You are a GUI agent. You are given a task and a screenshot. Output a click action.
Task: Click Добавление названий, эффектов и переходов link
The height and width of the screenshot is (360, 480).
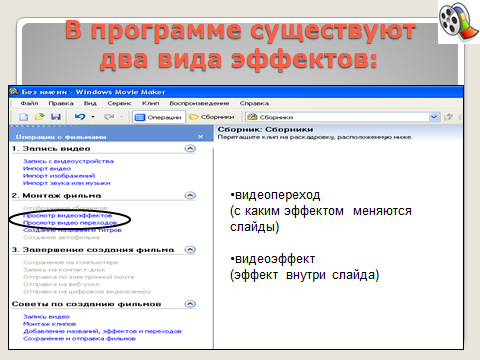(x=102, y=332)
